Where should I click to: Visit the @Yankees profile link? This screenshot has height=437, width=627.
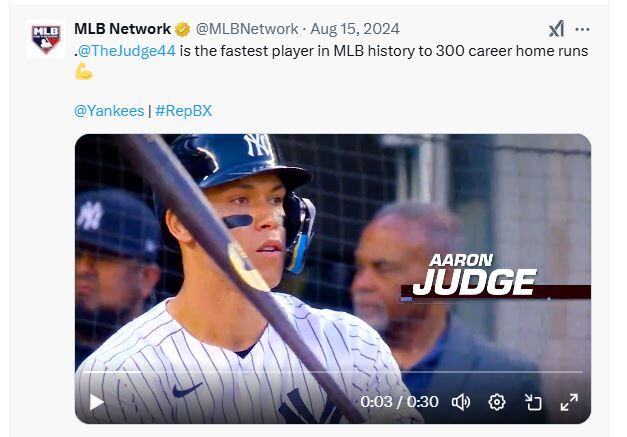tap(109, 110)
